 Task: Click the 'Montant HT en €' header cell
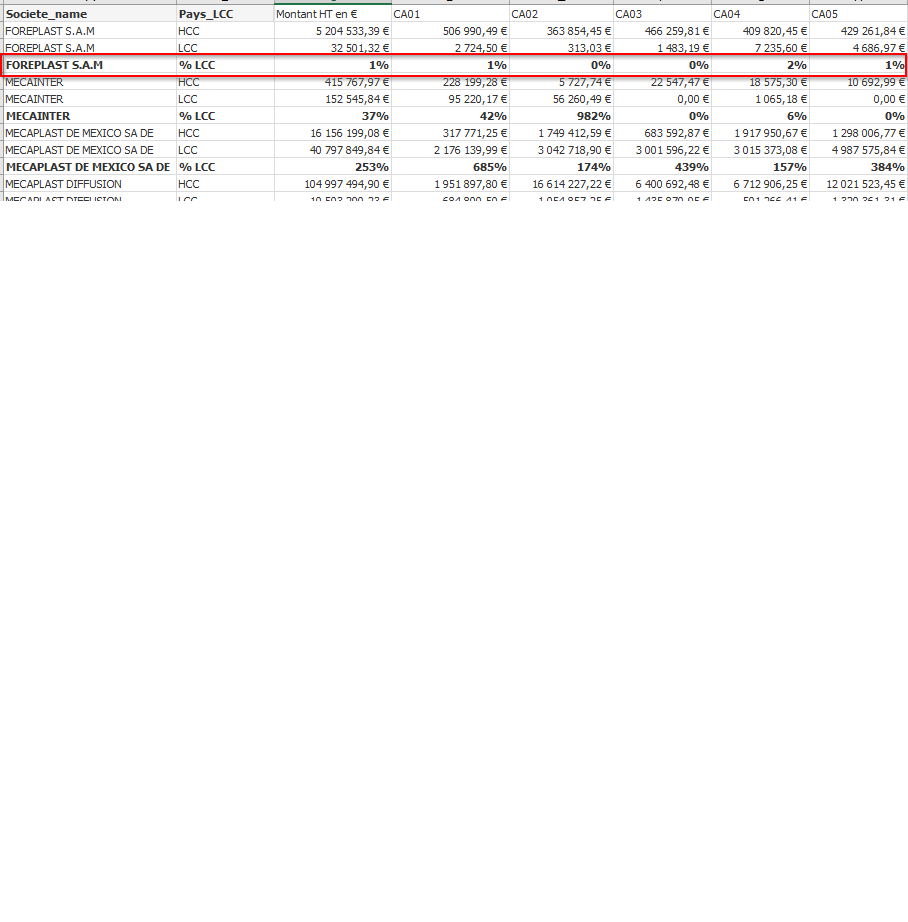click(x=333, y=14)
